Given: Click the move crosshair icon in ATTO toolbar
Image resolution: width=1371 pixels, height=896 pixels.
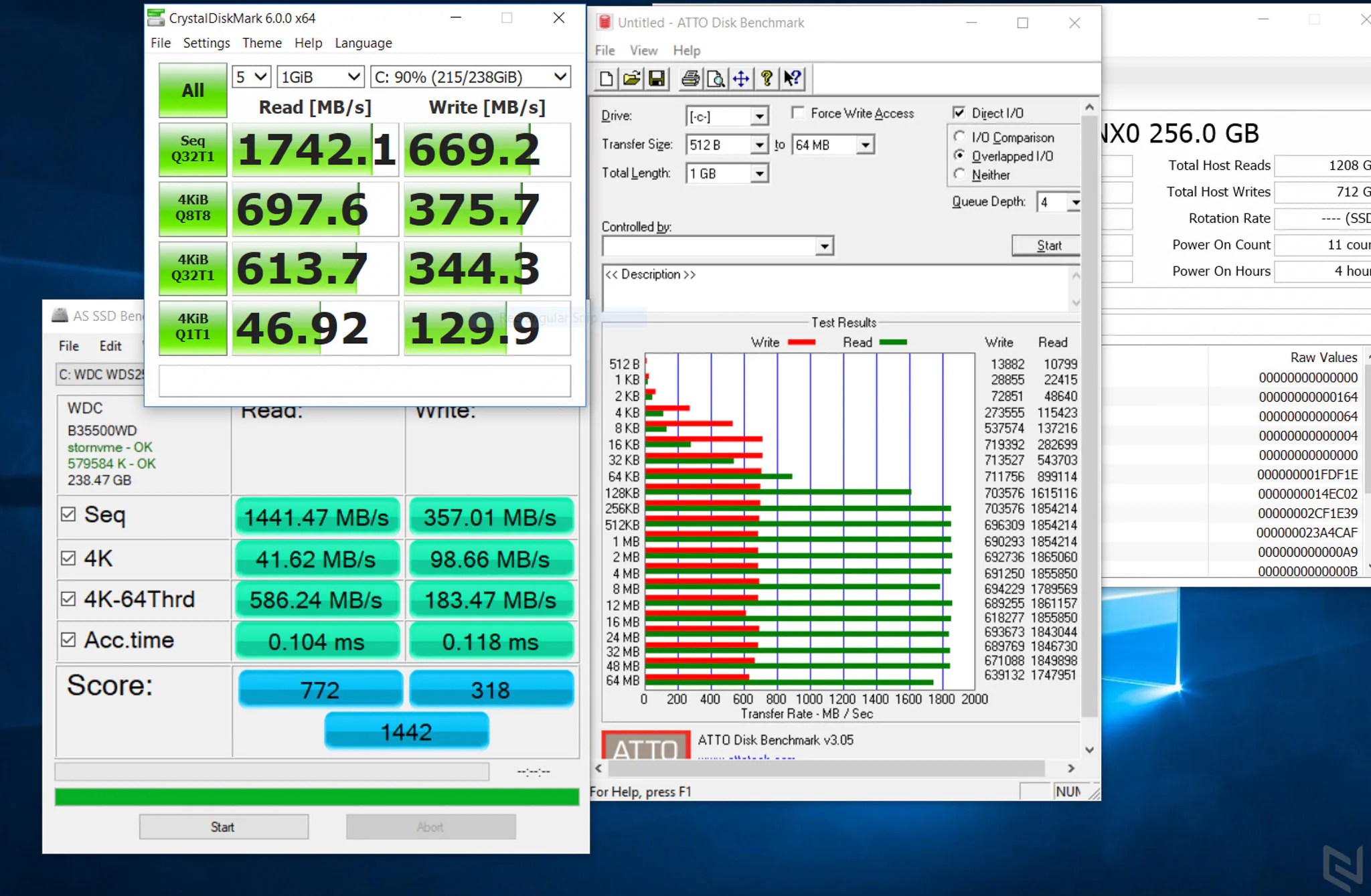Looking at the screenshot, I should click(x=741, y=79).
